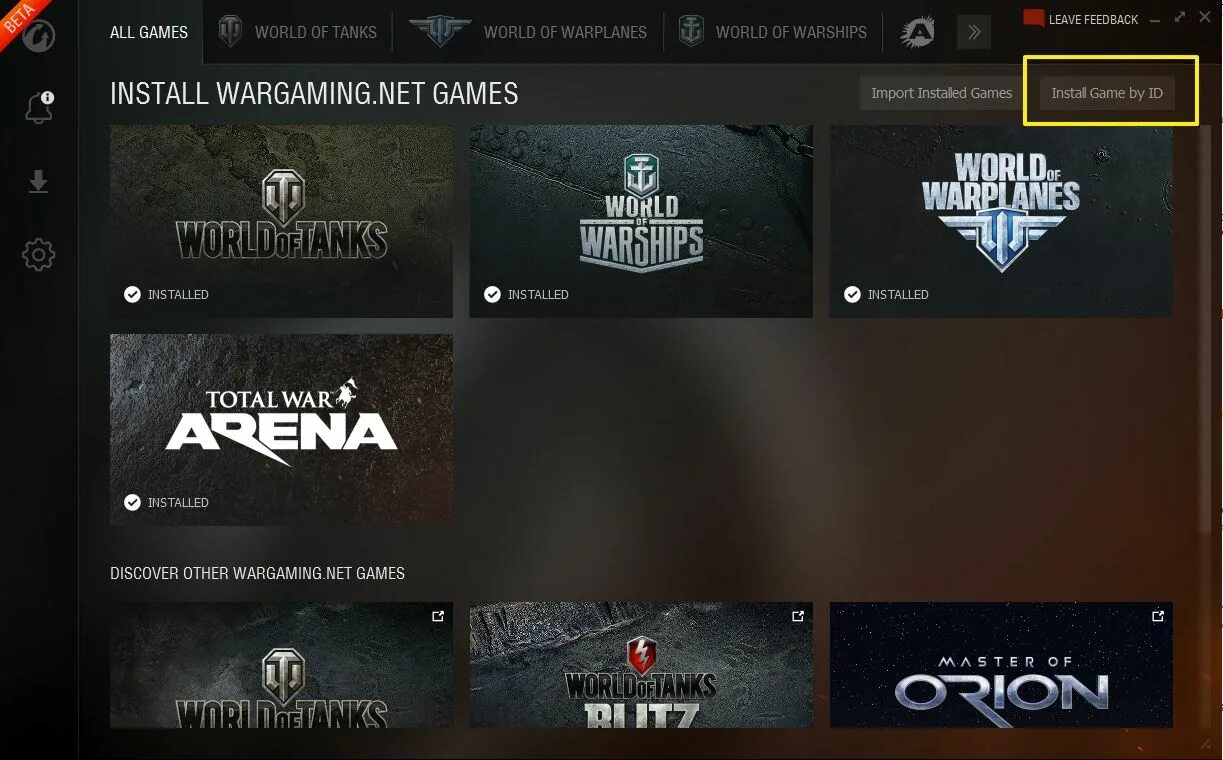
Task: Click installed checkmark on World of Warships card
Action: 492,294
